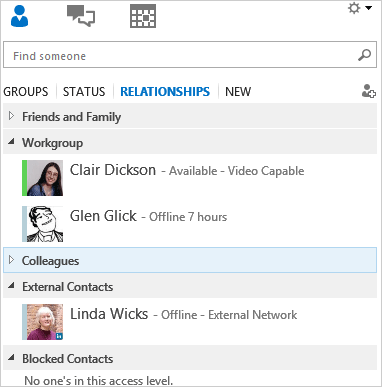Switch to the STATUS tab
Viewport: 382px width, 387px height.
(x=84, y=92)
